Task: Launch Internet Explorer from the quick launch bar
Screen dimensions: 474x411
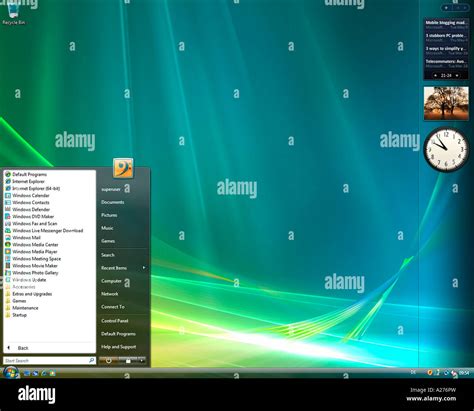Action: click(44, 373)
